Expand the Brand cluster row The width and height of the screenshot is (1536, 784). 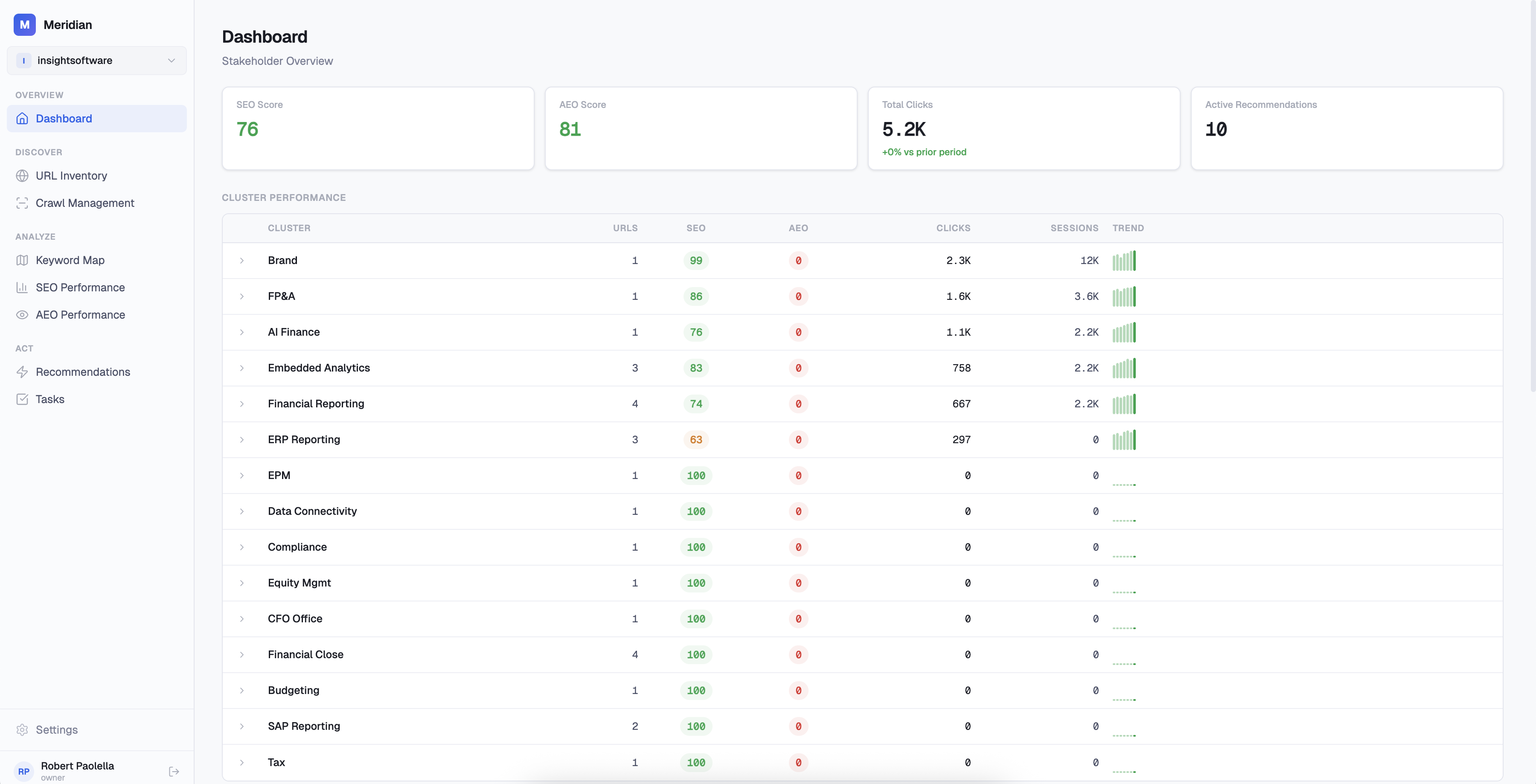(x=242, y=261)
